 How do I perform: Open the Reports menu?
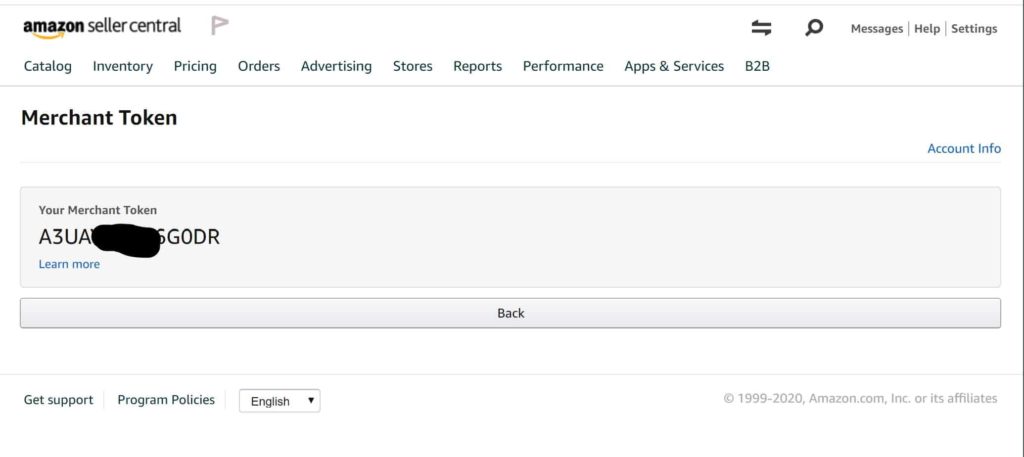coord(477,66)
